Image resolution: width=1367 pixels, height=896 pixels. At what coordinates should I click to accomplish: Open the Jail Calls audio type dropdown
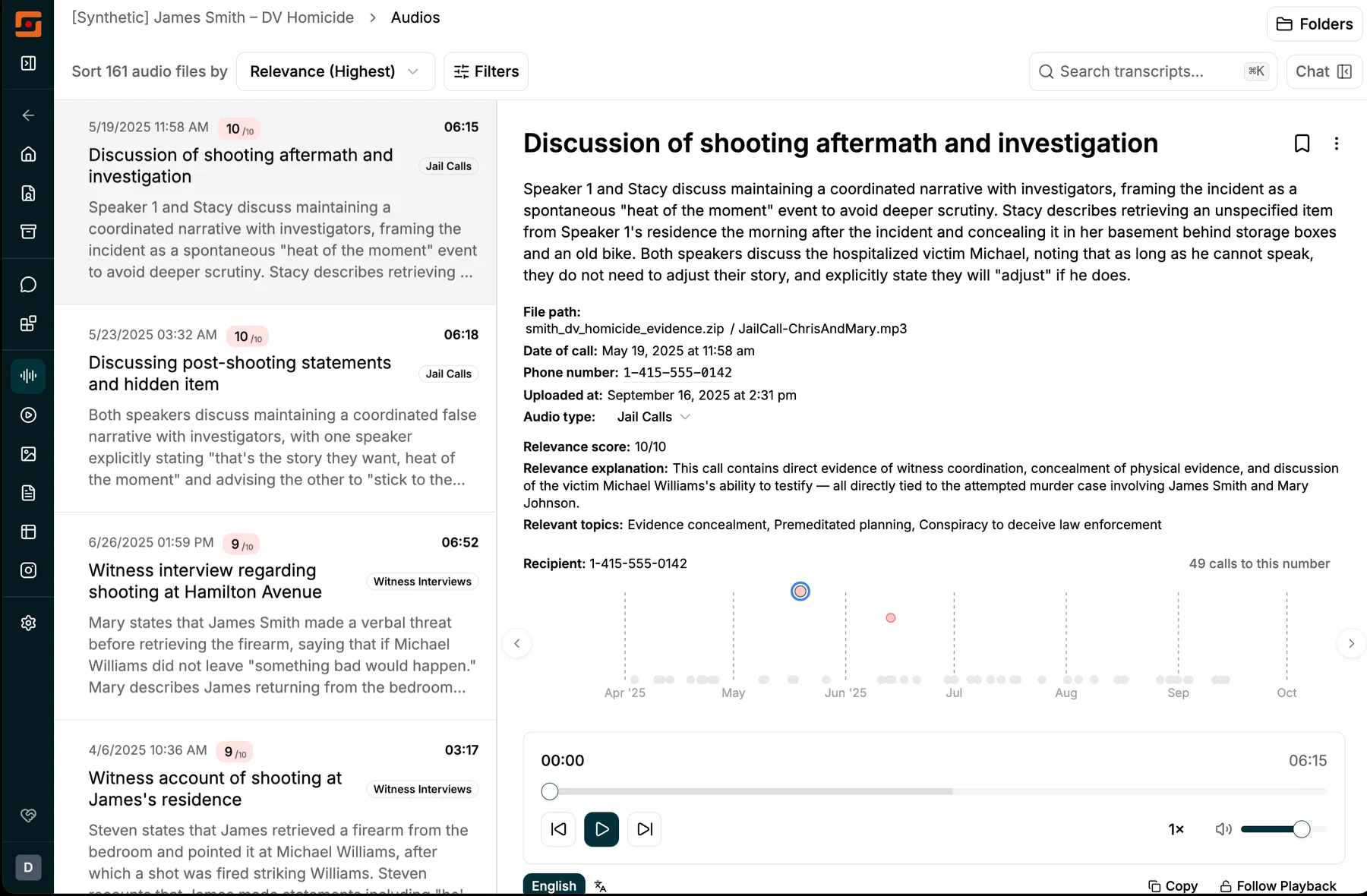coord(653,417)
